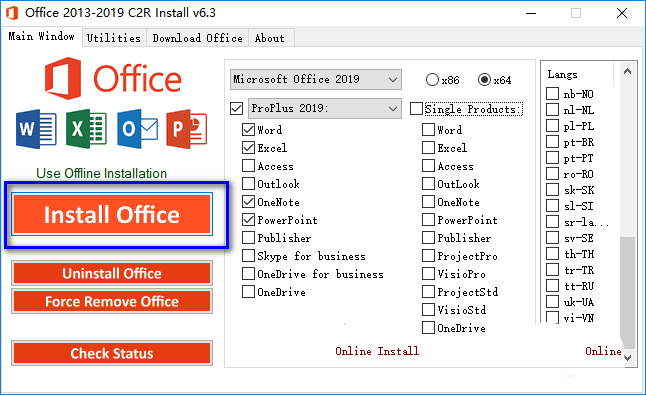Open the Download Office tab

(197, 38)
